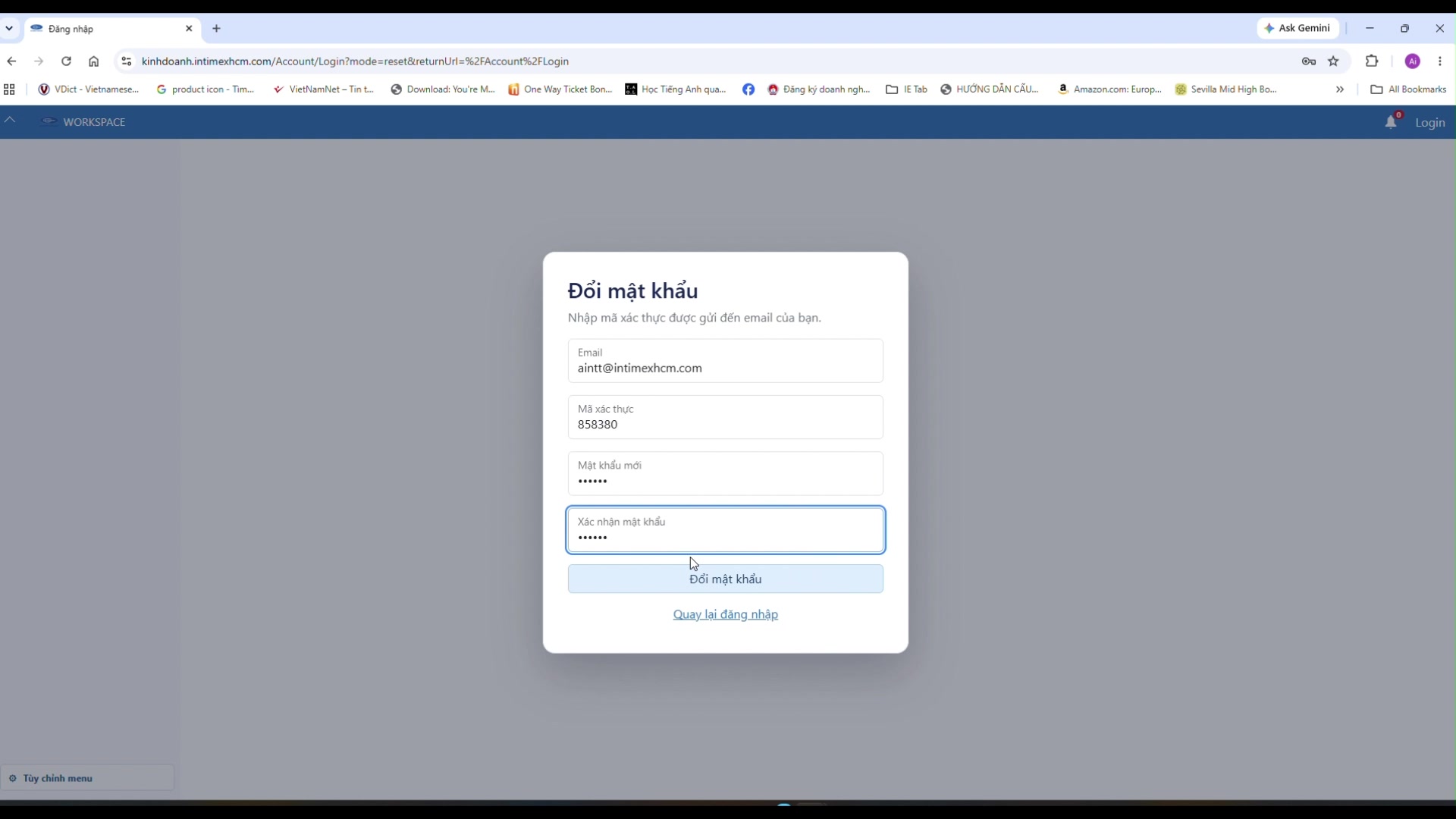Open VDict - Vietnamese bookmark
The width and height of the screenshot is (1456, 819).
point(89,89)
